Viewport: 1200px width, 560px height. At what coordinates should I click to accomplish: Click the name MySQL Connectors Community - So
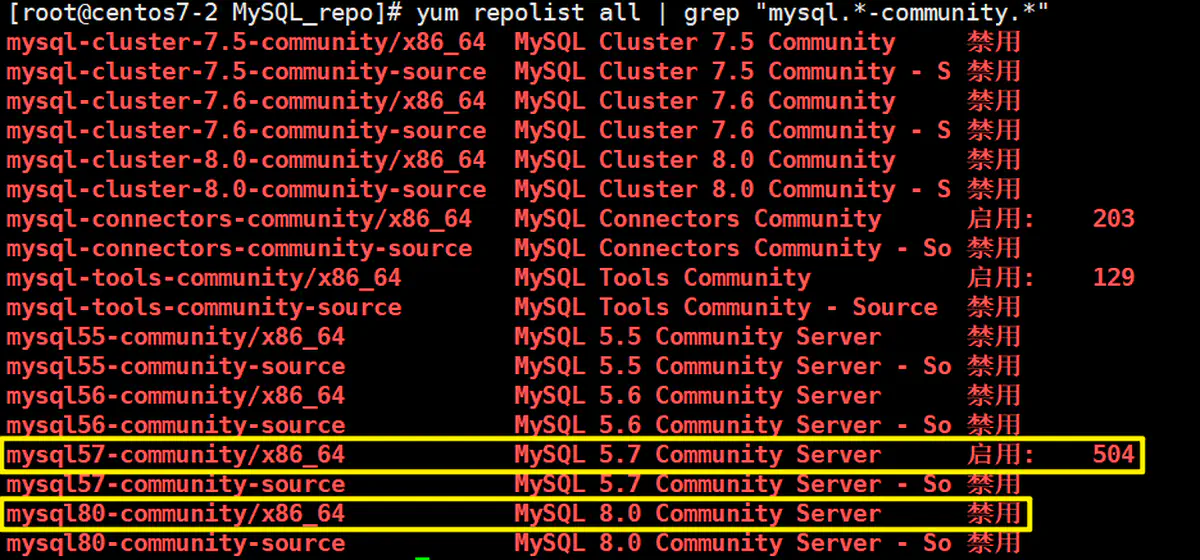pos(733,249)
